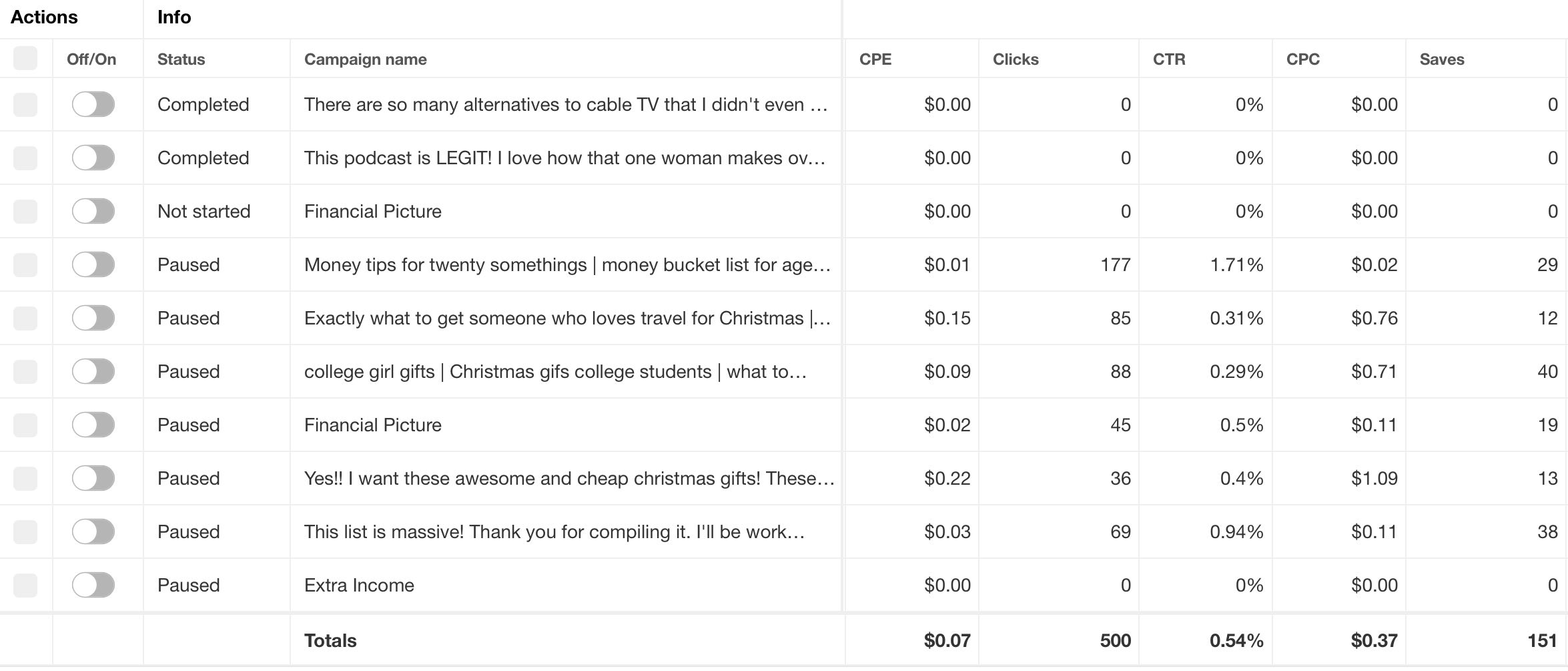Toggle on the Extra Income campaign
This screenshot has height=671, width=1568.
[93, 585]
